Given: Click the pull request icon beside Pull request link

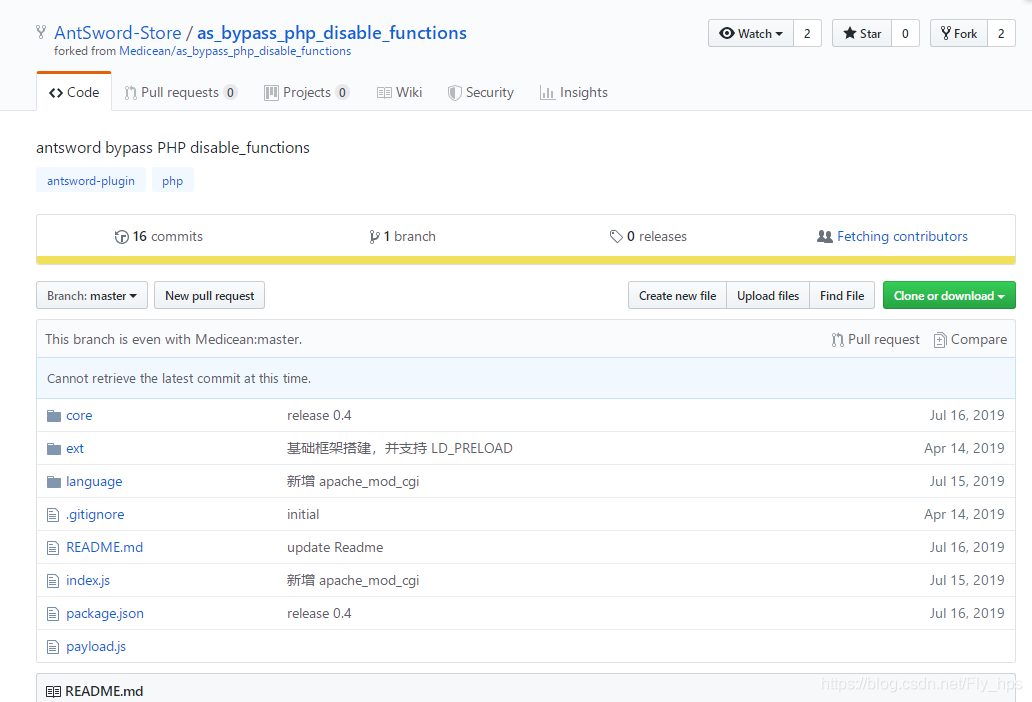Looking at the screenshot, I should click(837, 339).
